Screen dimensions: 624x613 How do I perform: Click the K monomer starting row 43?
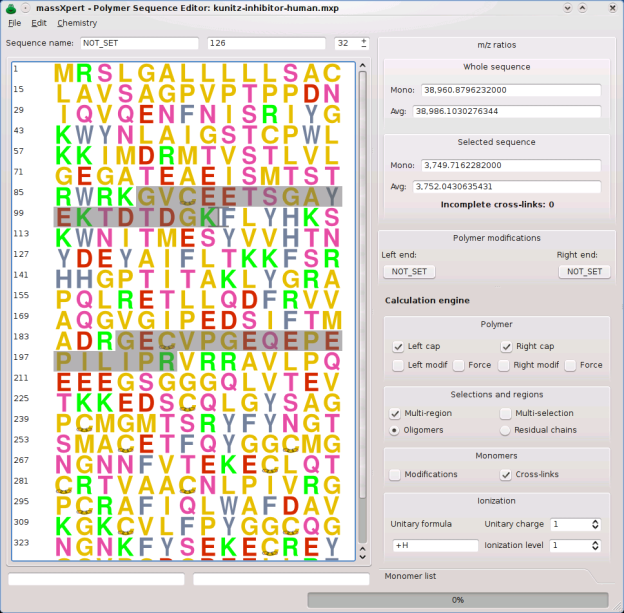pos(65,135)
